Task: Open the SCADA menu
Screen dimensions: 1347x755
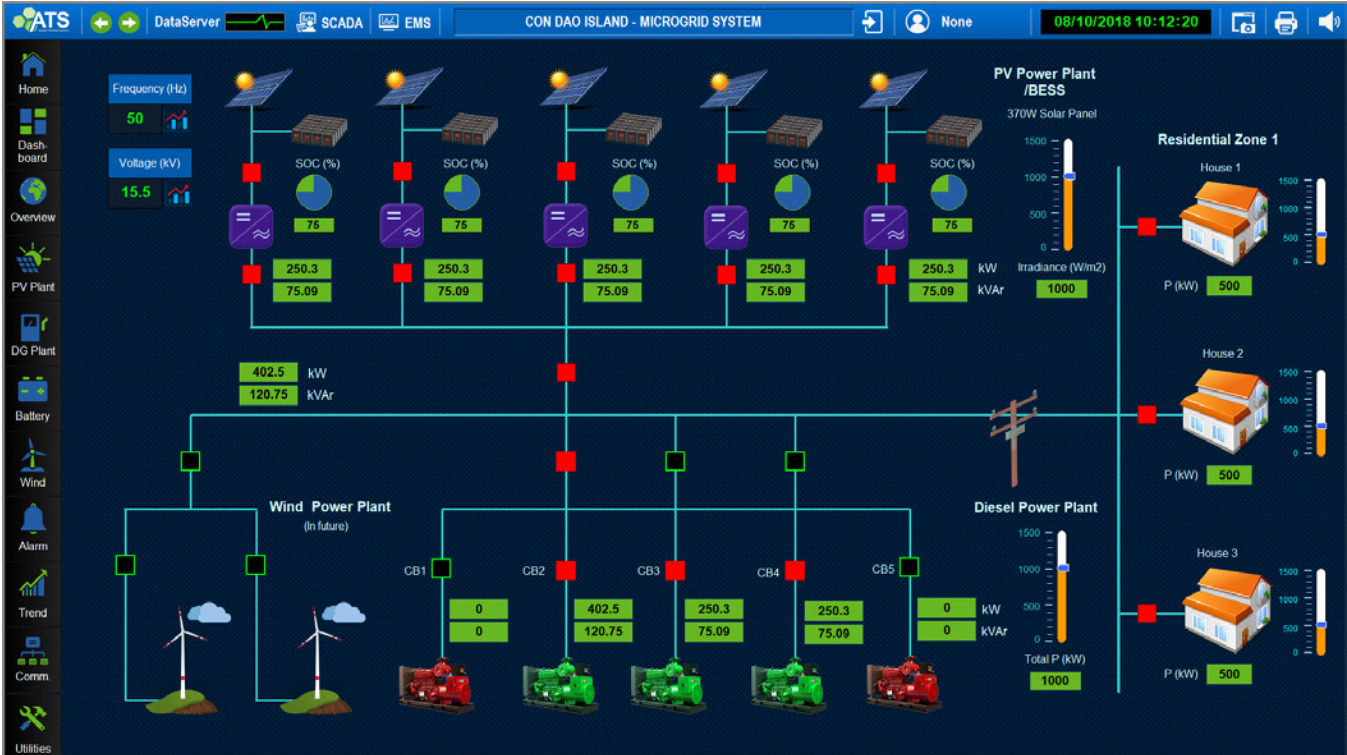Action: [330, 22]
